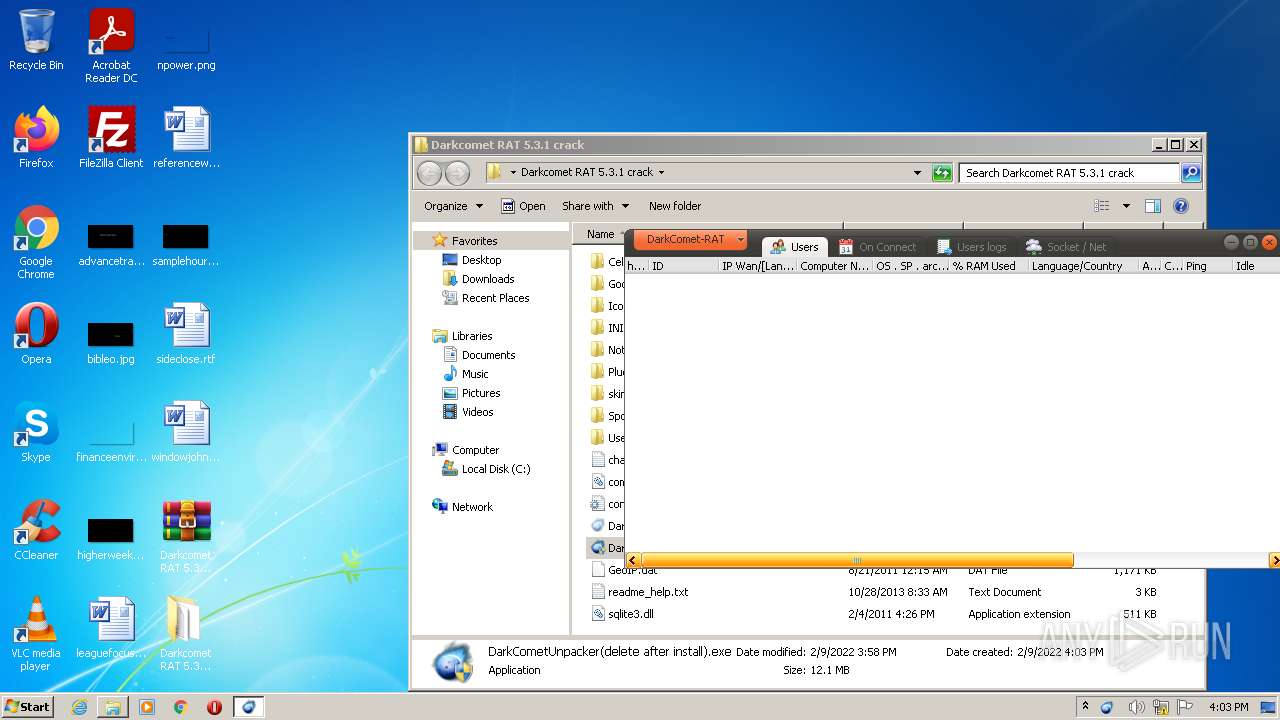Expand the Organize menu in Explorer
The image size is (1280, 720).
(453, 206)
